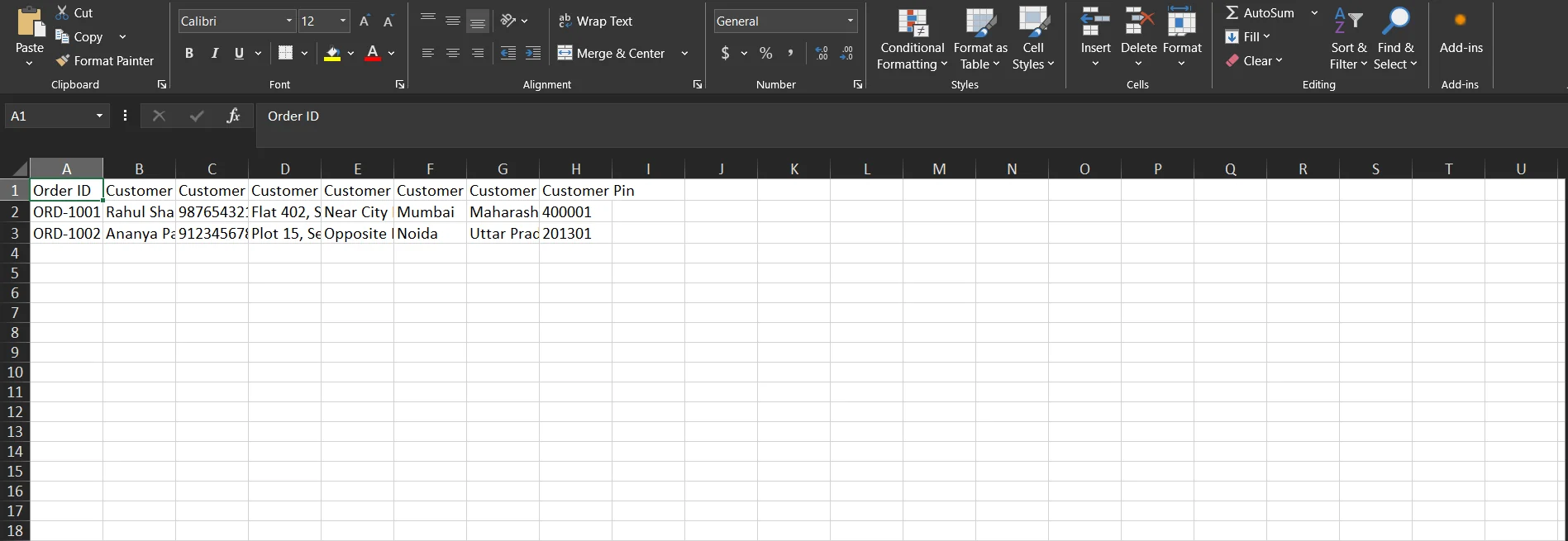
Task: Expand the Paste options arrow
Action: (x=30, y=63)
